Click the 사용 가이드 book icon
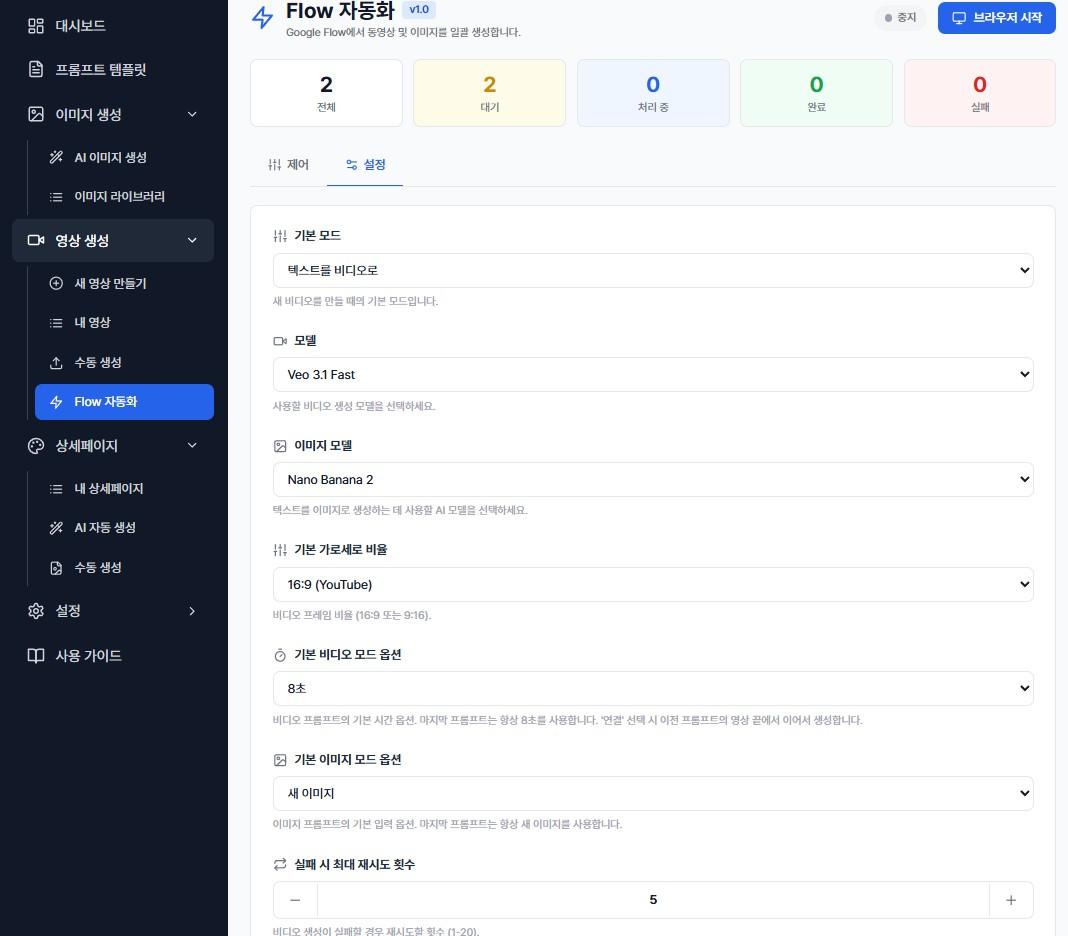 tap(35, 655)
